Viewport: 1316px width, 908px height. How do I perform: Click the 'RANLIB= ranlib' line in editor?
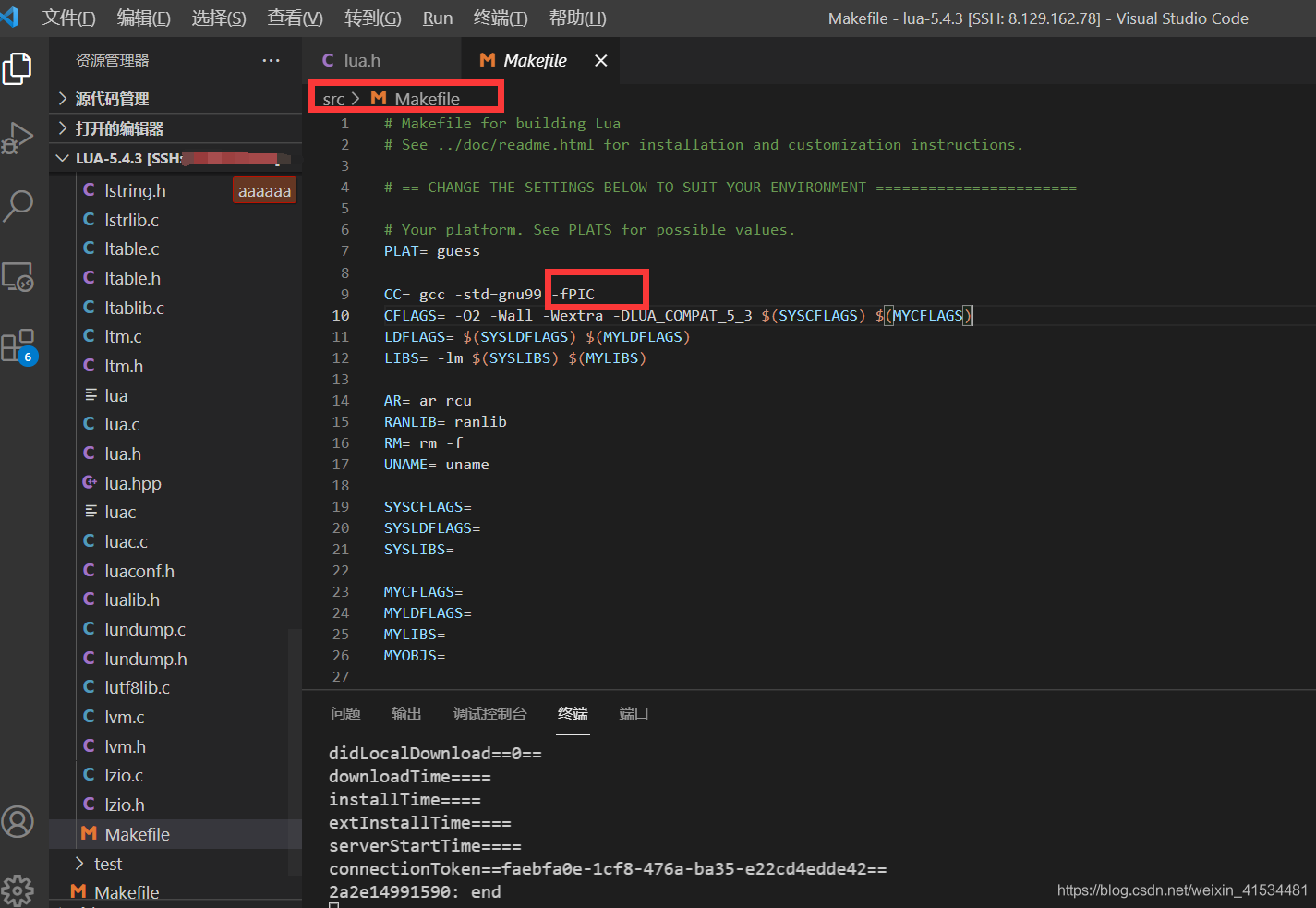tap(445, 421)
